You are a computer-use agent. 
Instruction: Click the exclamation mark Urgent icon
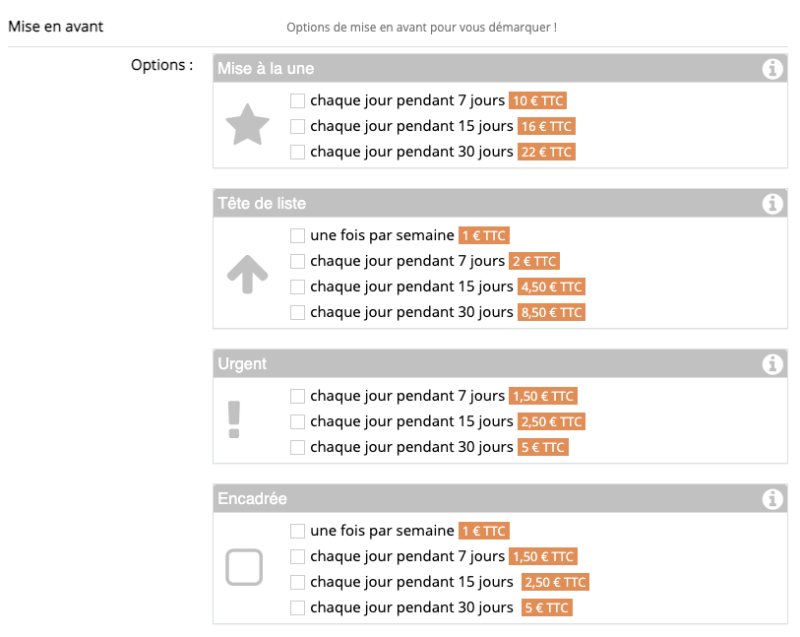(x=234, y=421)
